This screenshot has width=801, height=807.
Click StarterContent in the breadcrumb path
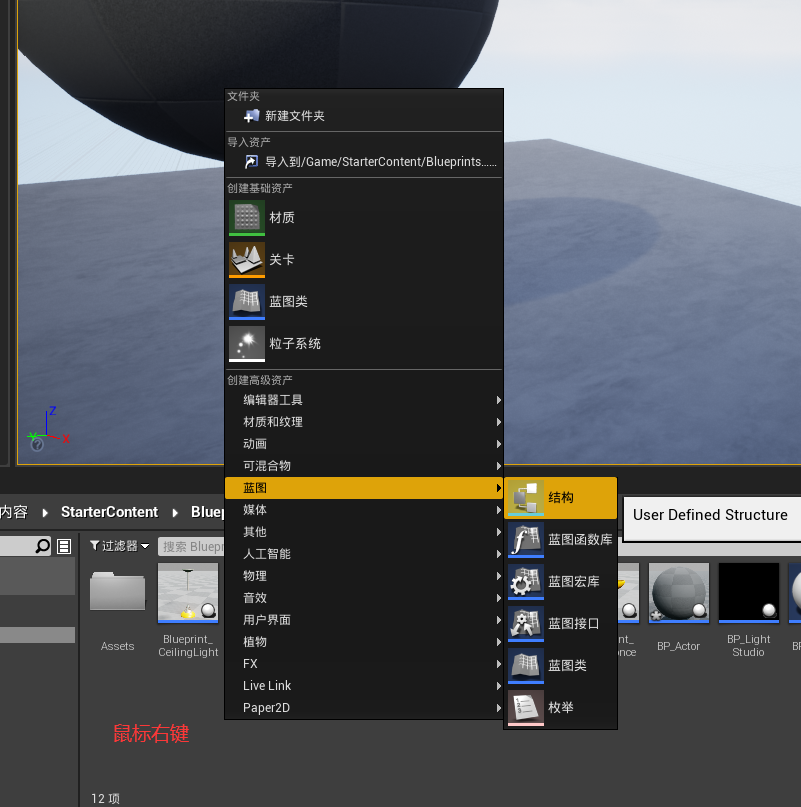point(109,512)
